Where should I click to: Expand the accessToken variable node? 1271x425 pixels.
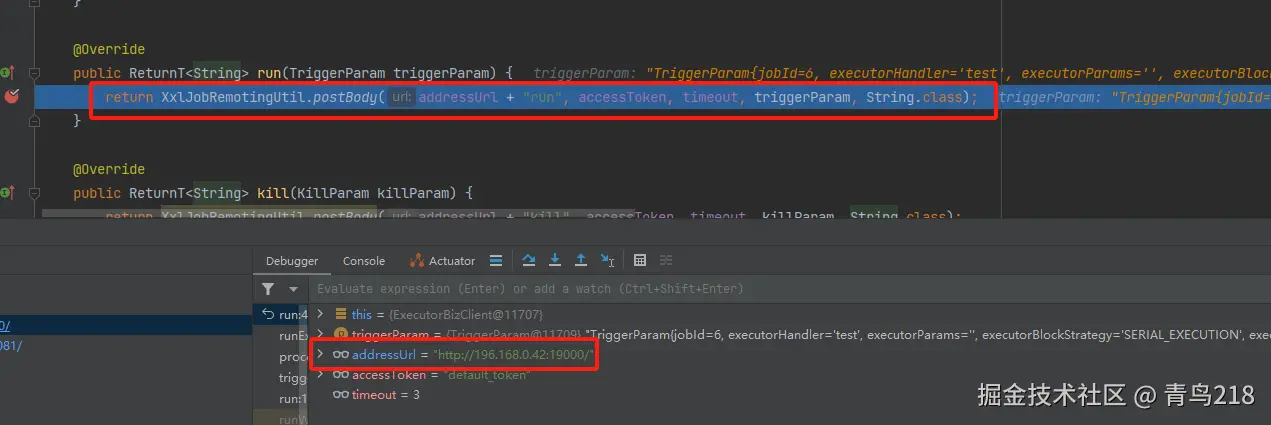tap(320, 375)
